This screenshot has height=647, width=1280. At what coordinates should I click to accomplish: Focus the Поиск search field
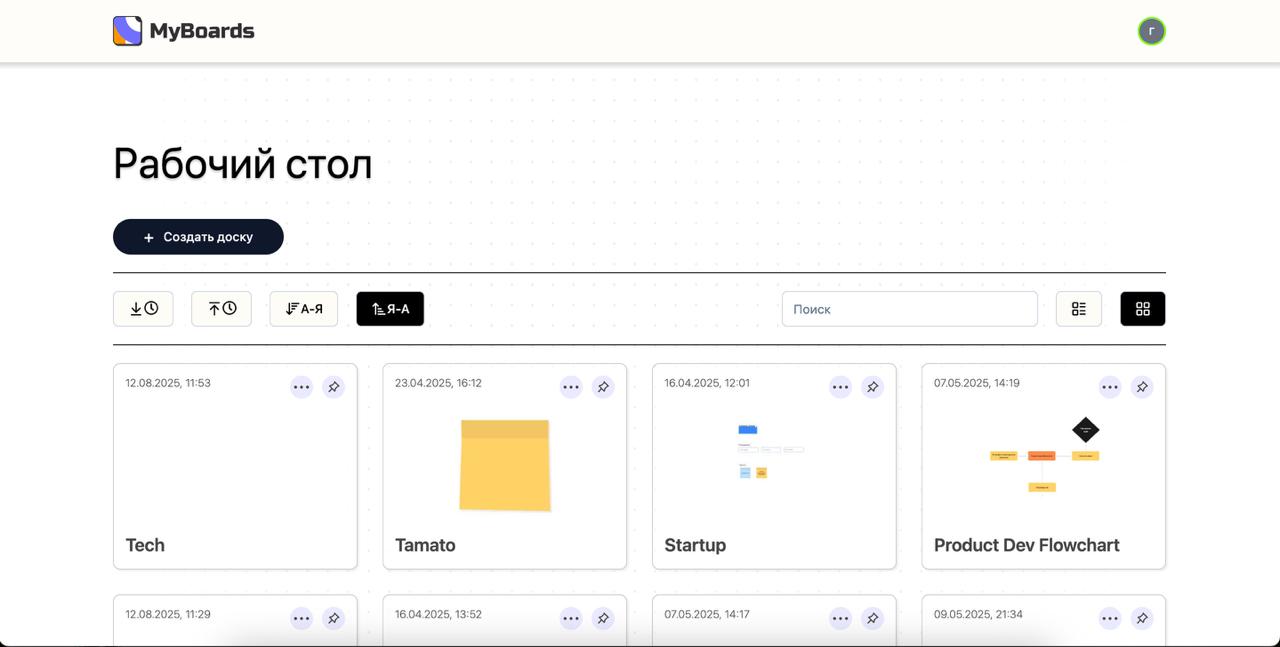point(910,309)
